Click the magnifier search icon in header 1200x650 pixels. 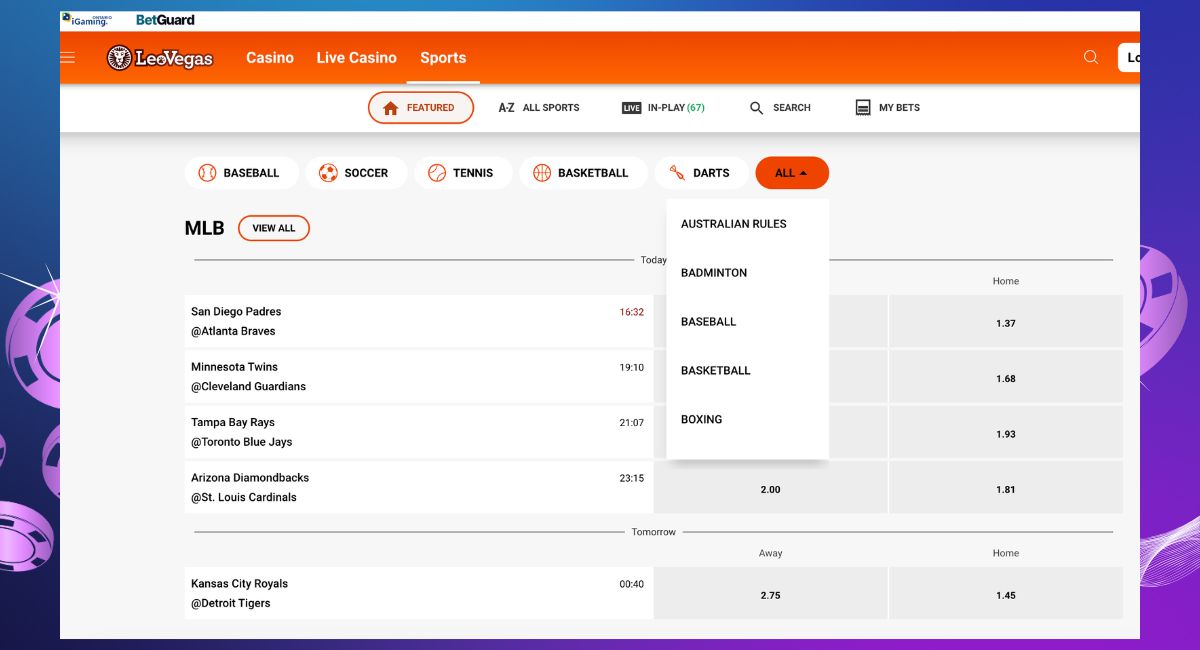point(1091,57)
